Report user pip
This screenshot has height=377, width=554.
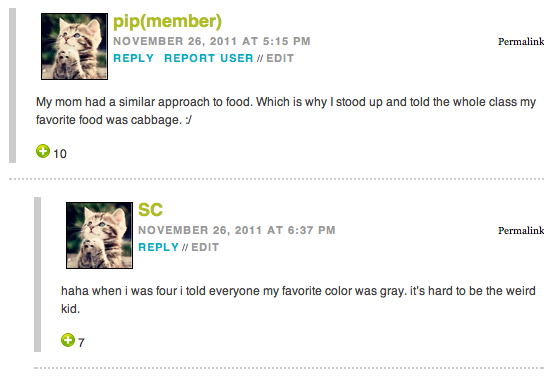tap(209, 58)
